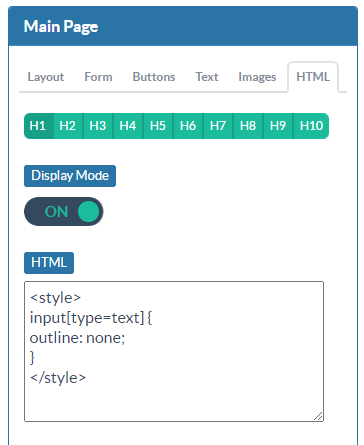Pick the H4 button
364x445 pixels.
coord(128,126)
